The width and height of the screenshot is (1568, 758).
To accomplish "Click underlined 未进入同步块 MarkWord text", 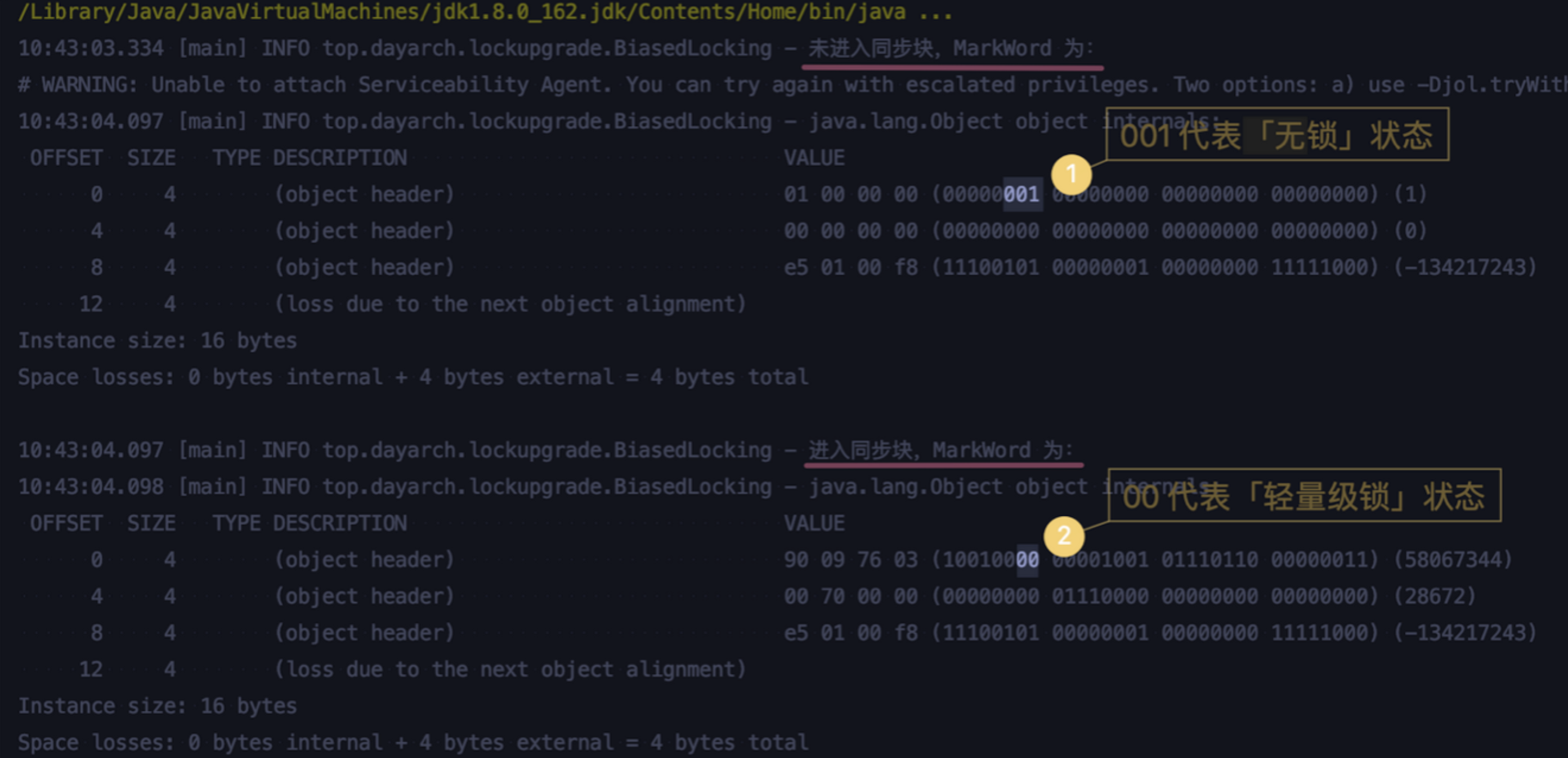I will click(952, 48).
